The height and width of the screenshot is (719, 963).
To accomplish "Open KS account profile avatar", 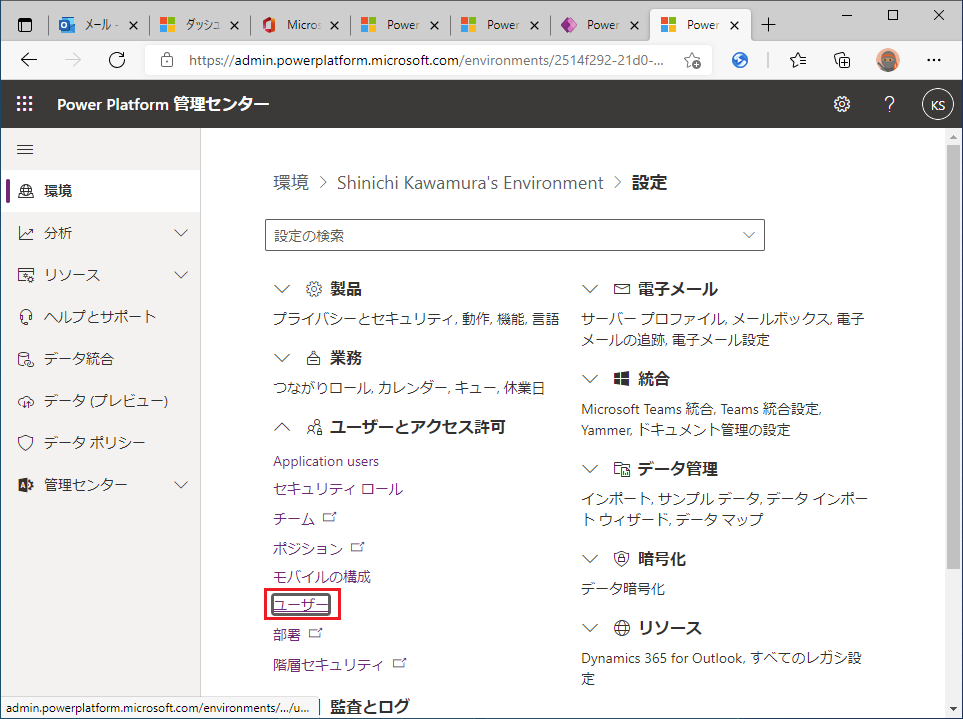I will [937, 104].
